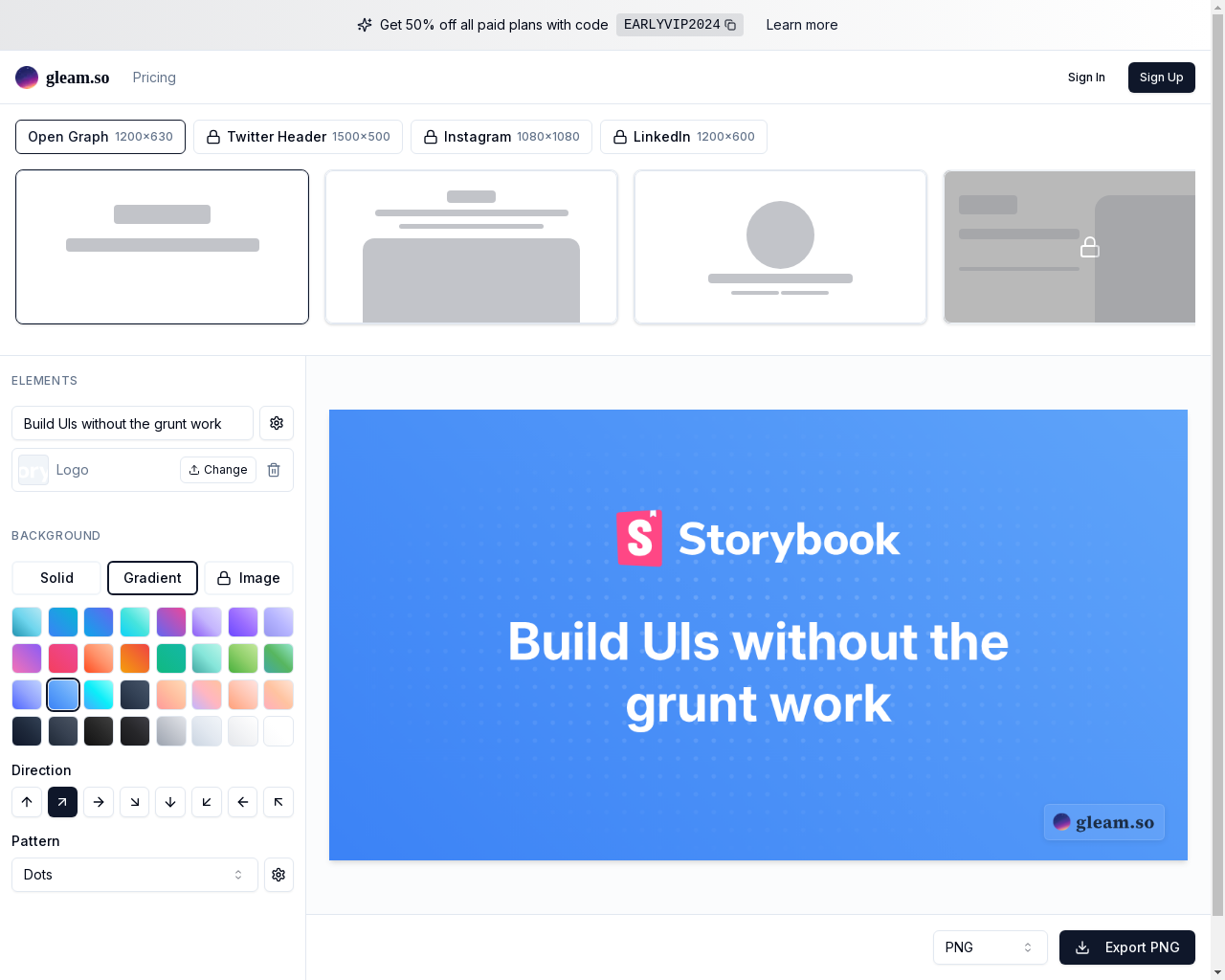Pick the selected light blue gradient swatch

coord(62,695)
